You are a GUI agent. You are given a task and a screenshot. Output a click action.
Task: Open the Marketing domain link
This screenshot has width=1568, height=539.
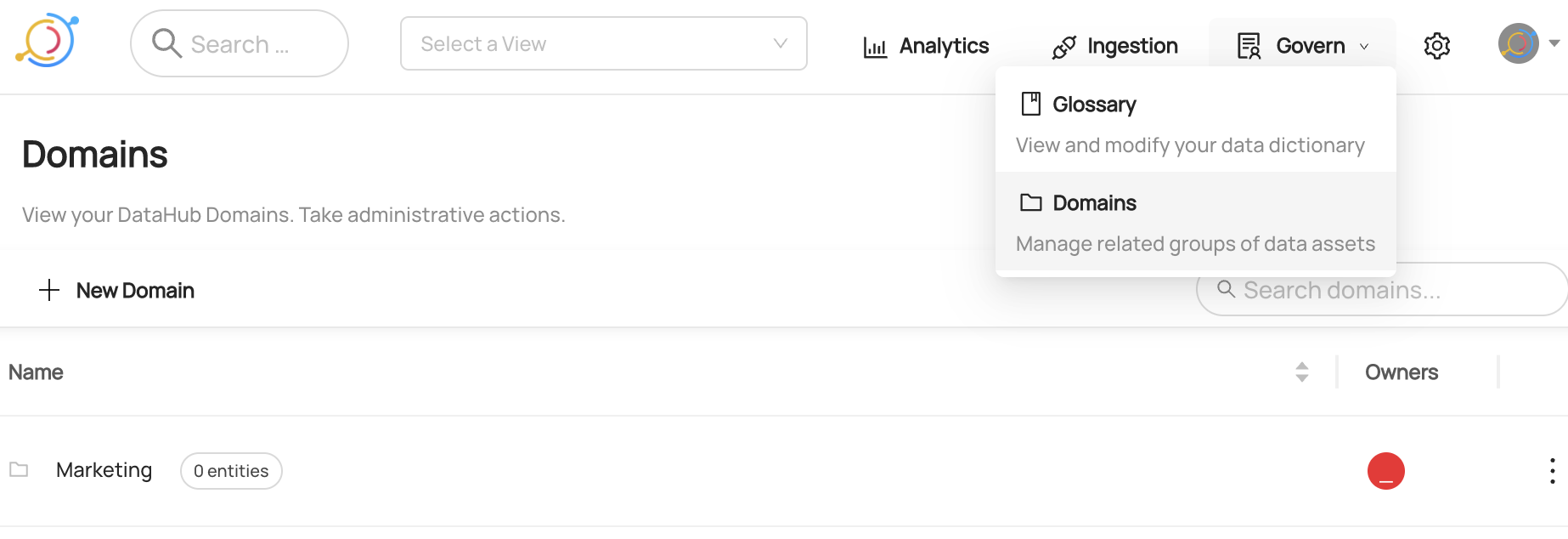104,470
